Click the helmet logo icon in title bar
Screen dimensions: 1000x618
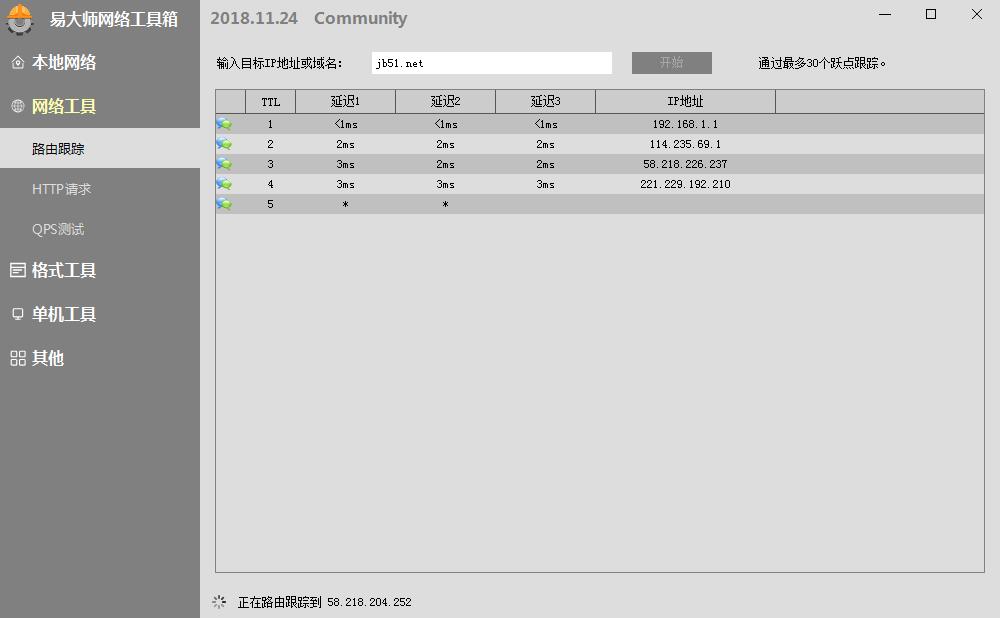[20, 19]
